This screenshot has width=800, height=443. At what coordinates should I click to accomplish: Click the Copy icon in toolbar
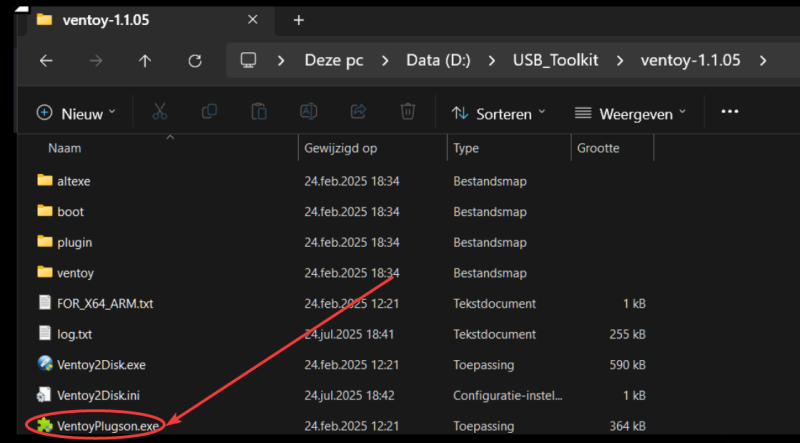point(209,112)
